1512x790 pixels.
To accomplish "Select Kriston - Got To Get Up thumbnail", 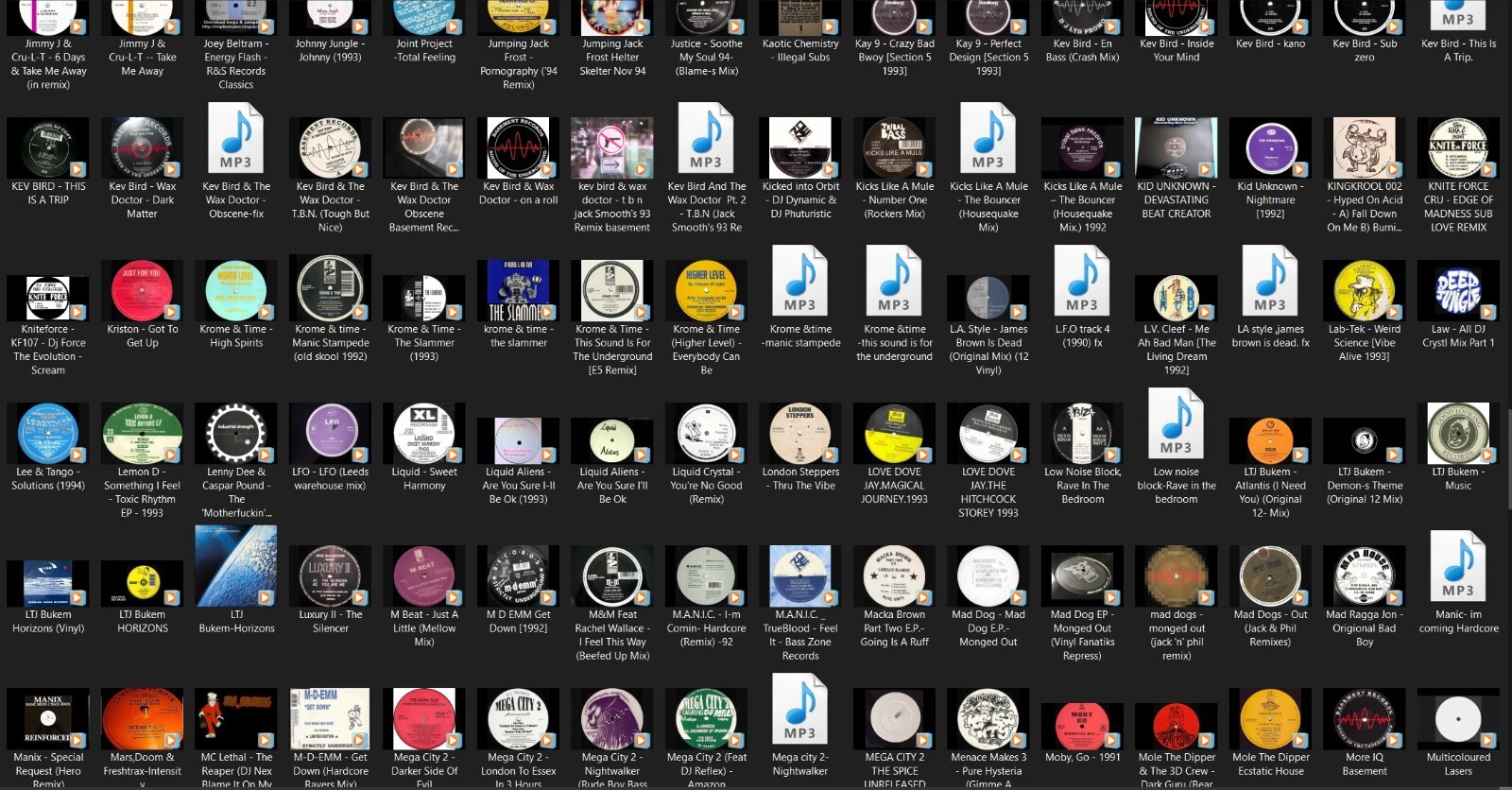I will 142,291.
